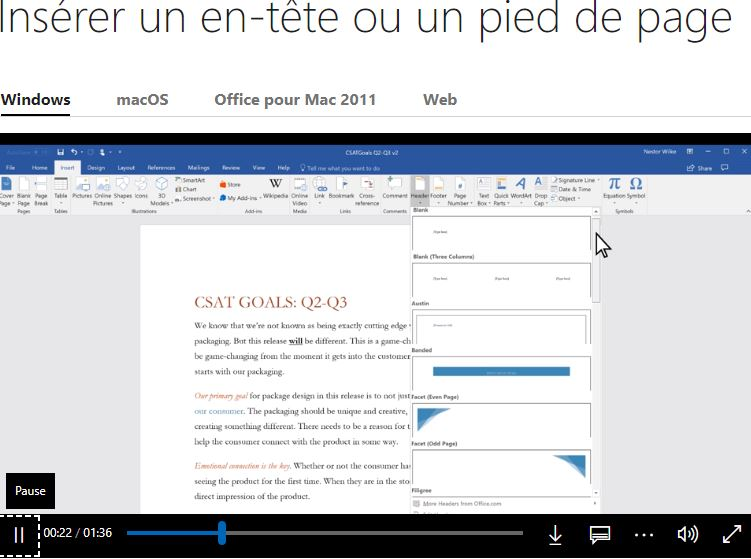Screen dimensions: 751x559
Task: Insert a new Comment
Action: coord(395,188)
